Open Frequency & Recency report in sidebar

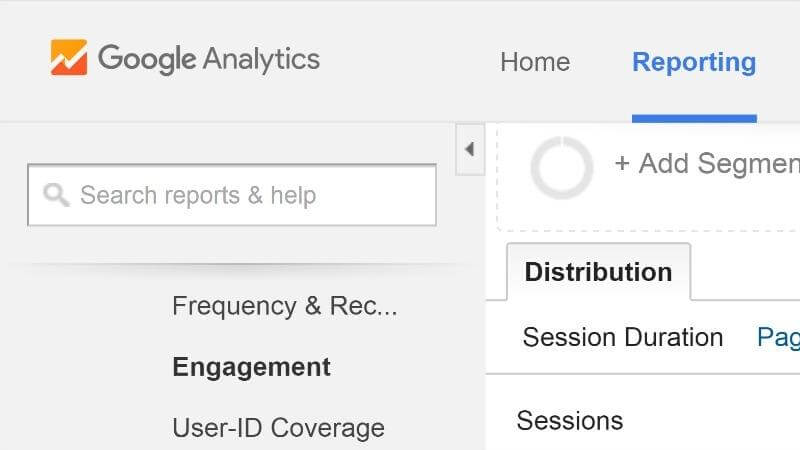click(x=285, y=306)
